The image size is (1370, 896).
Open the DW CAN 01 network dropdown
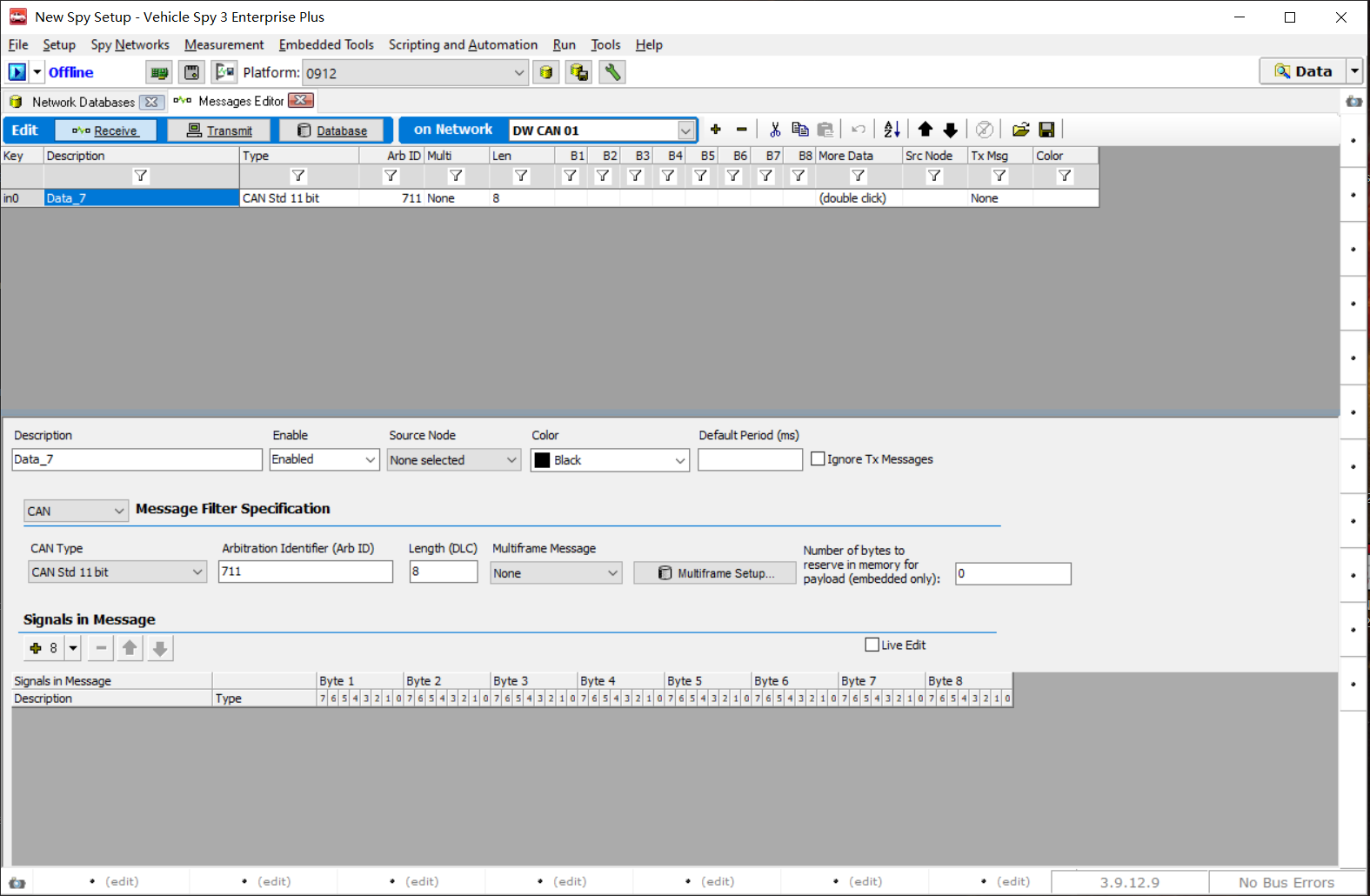686,130
